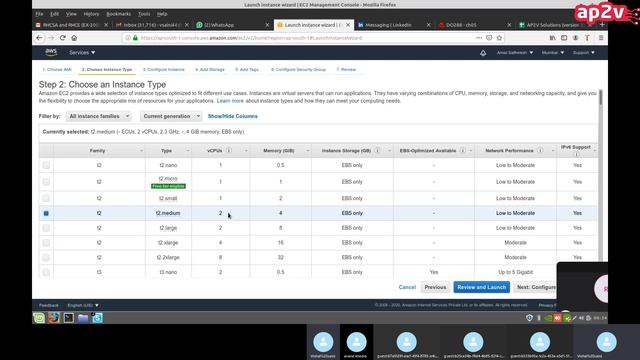The height and width of the screenshot is (360, 640).
Task: Select the t2.xlarge instance checkbox
Action: [x=46, y=243]
